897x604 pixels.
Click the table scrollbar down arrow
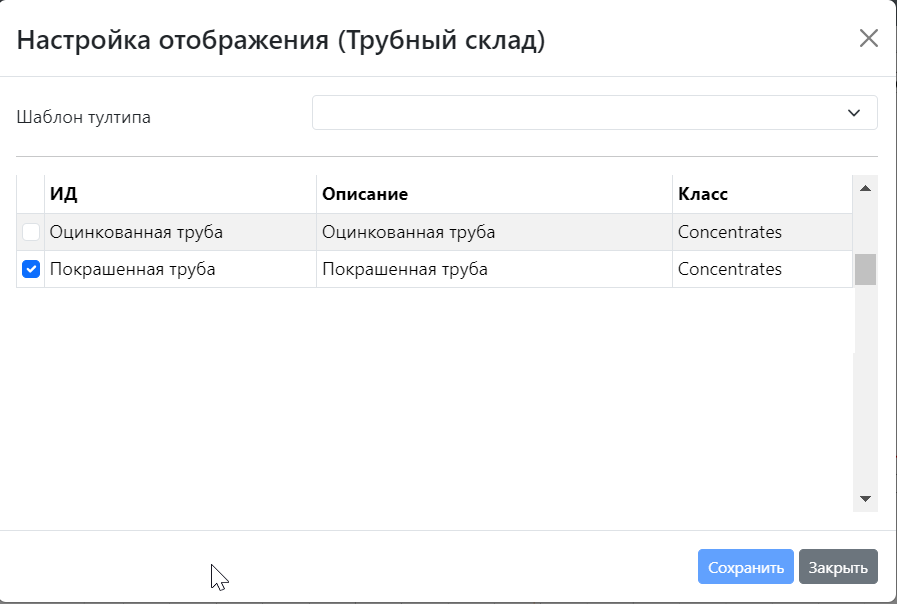(x=865, y=499)
